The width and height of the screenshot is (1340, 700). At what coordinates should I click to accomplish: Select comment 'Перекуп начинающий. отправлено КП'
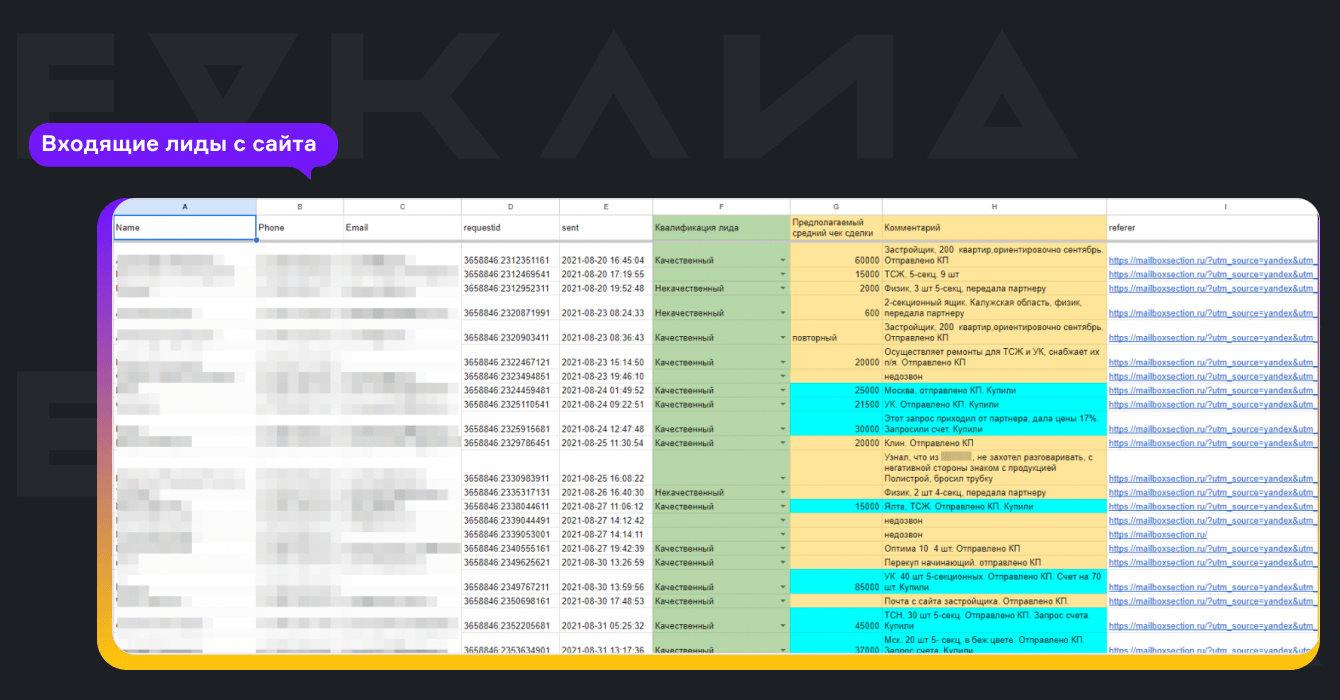pyautogui.click(x=994, y=563)
